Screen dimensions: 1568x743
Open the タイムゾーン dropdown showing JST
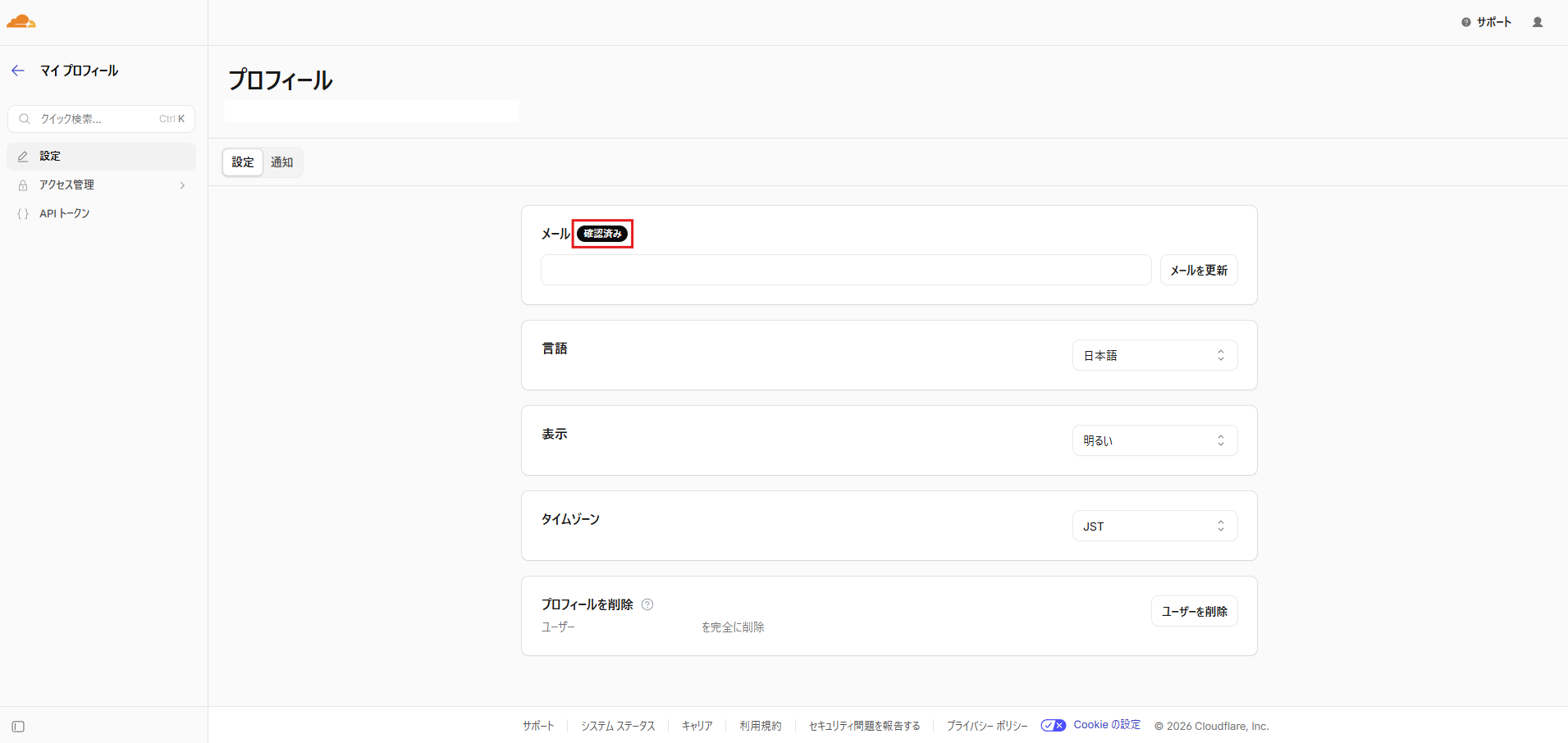1154,526
